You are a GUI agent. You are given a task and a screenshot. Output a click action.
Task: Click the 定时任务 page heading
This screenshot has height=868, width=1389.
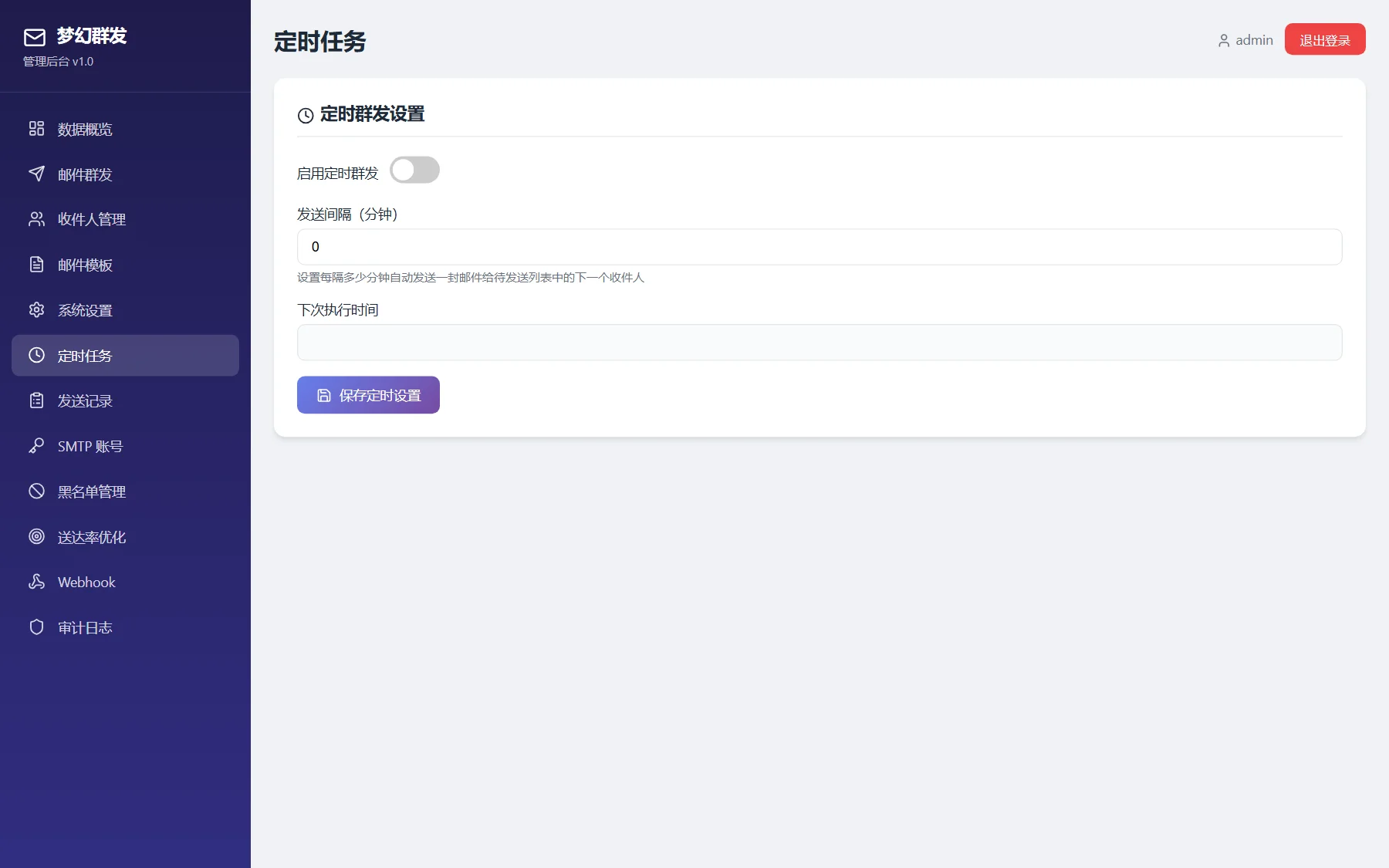pyautogui.click(x=319, y=42)
